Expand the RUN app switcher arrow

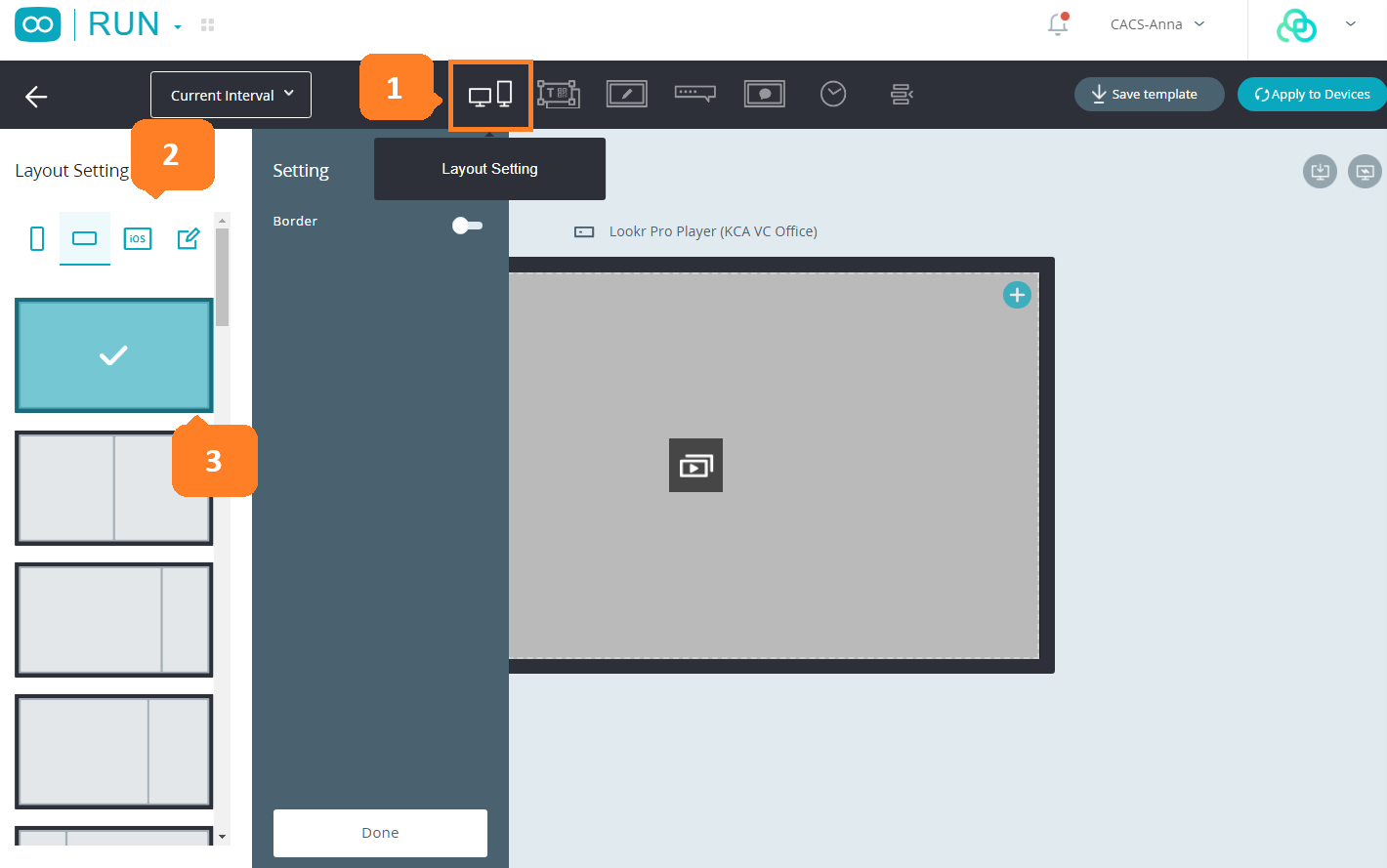click(x=178, y=27)
